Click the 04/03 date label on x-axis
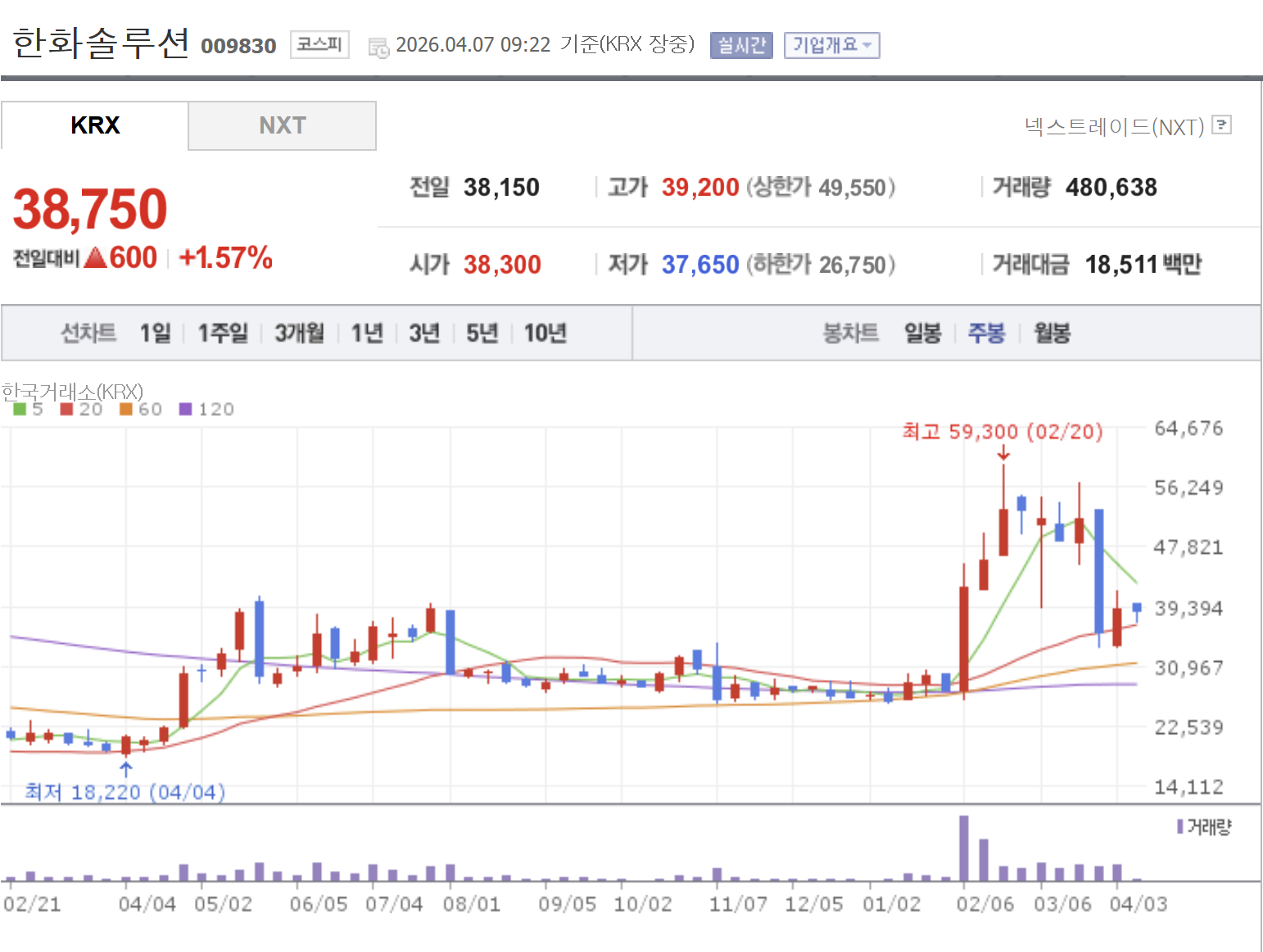This screenshot has height=952, width=1263. coord(1139,904)
